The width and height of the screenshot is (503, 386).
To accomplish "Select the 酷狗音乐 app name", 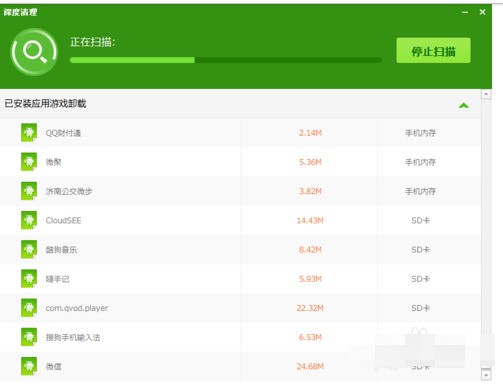I will (x=61, y=250).
